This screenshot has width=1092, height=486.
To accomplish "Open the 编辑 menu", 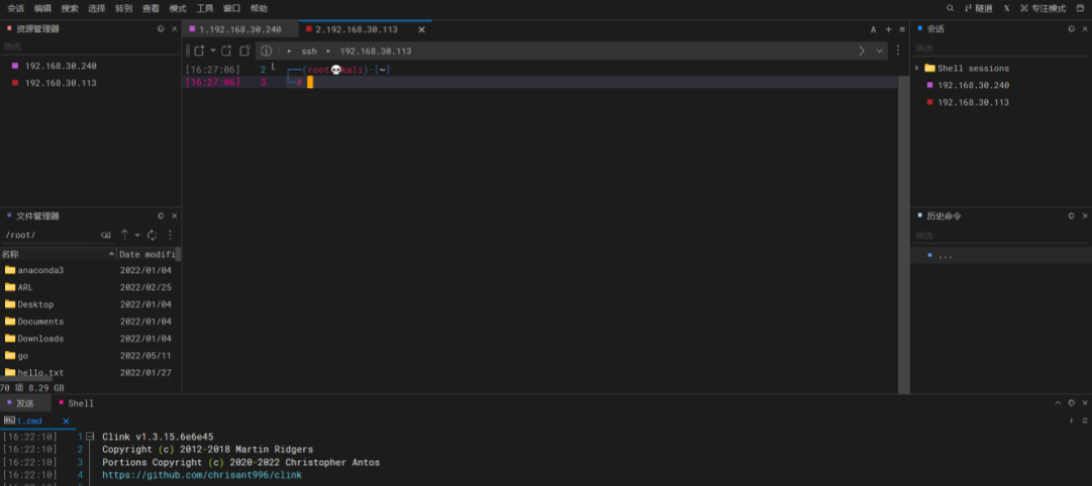I will pos(42,8).
